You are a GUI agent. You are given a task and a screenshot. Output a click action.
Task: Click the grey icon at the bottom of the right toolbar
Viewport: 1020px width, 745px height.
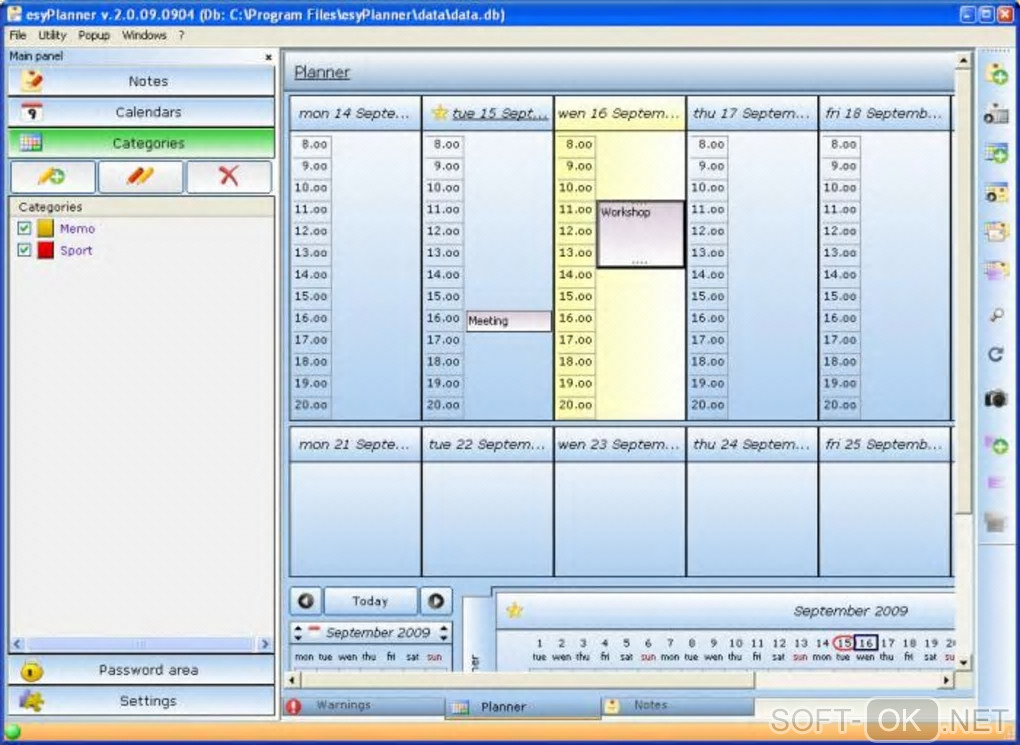point(996,522)
